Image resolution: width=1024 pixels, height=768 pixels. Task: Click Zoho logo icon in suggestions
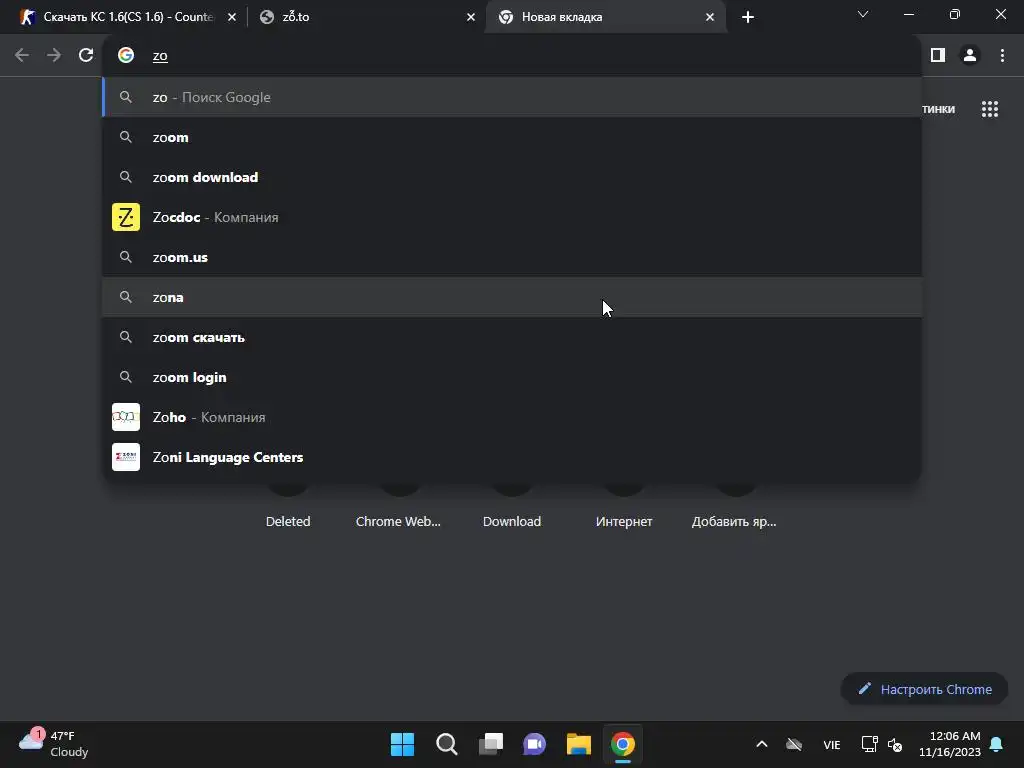[x=126, y=417]
